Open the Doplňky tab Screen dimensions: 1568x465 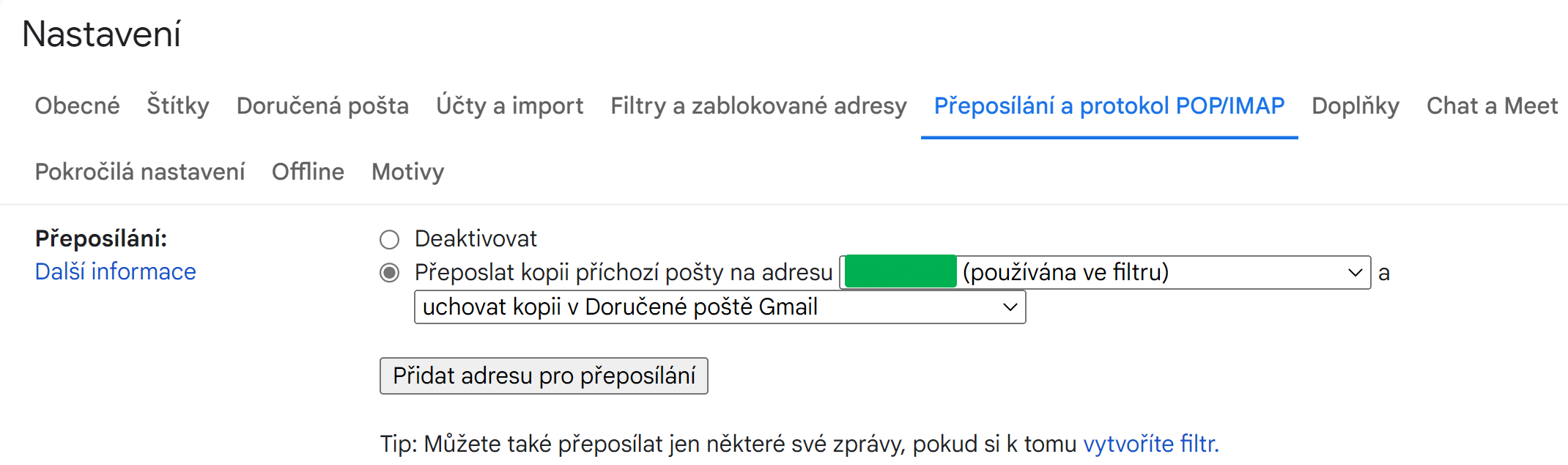pos(1355,106)
